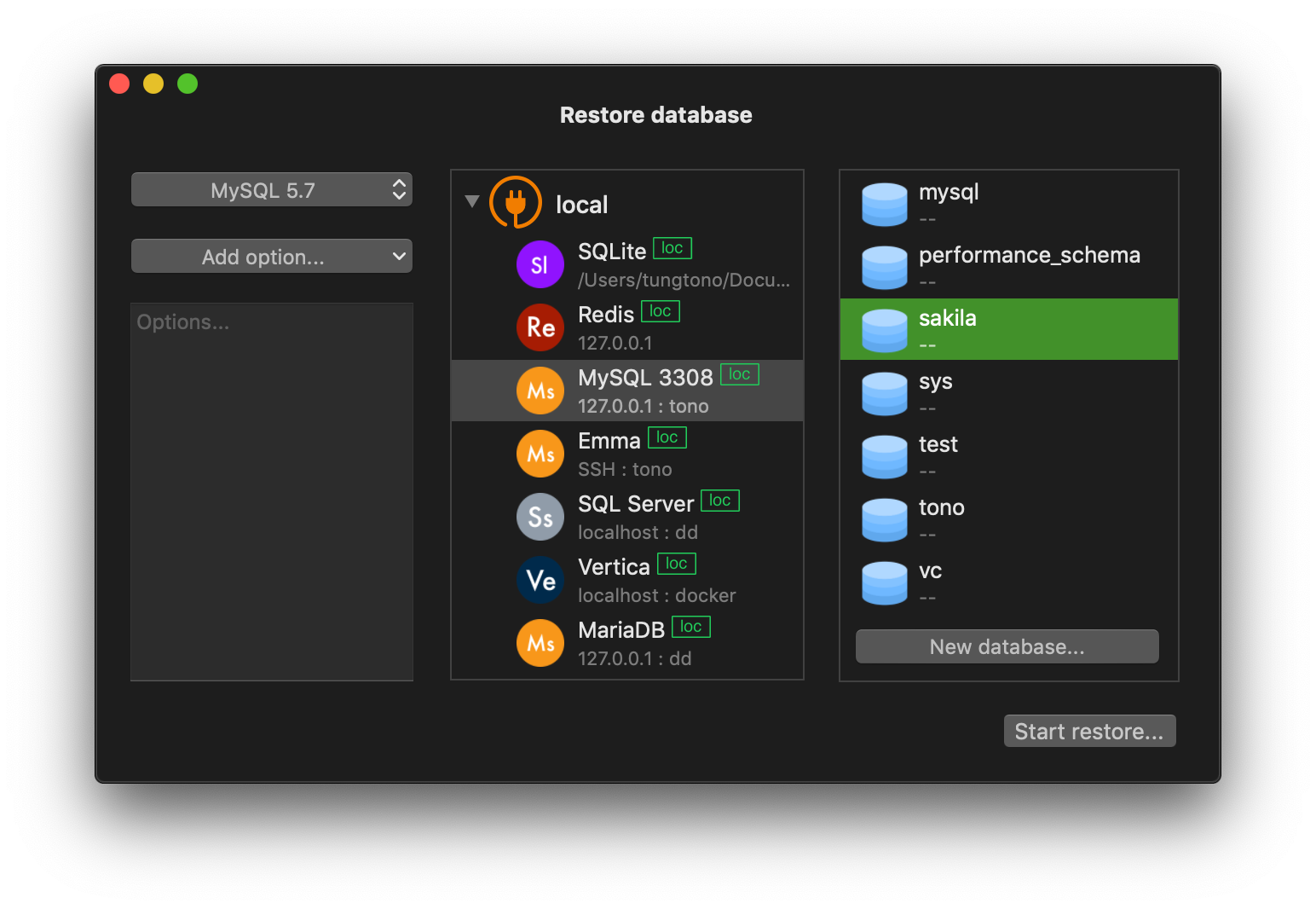Image resolution: width=1316 pixels, height=909 pixels.
Task: Select the Redis connection icon
Action: [x=540, y=327]
